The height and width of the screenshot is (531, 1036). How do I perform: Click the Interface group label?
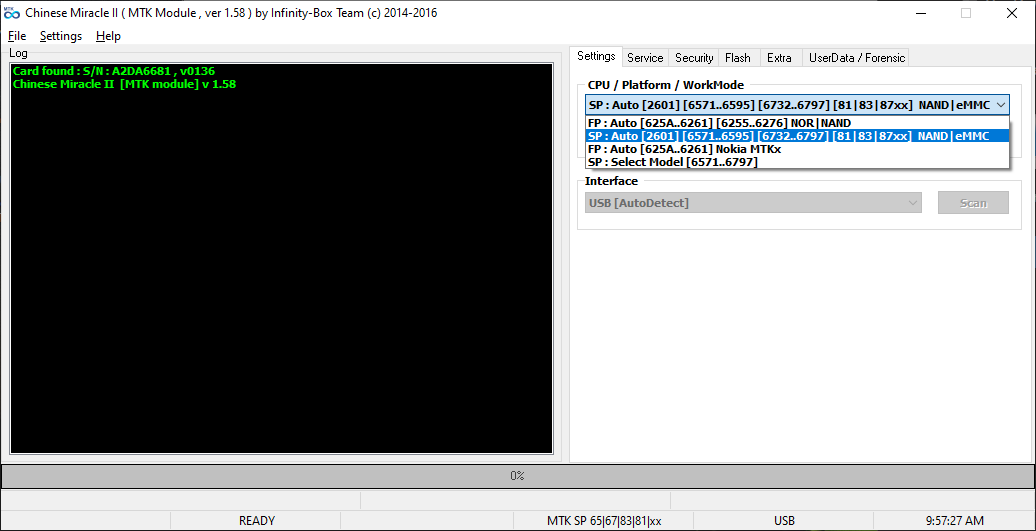pos(611,181)
